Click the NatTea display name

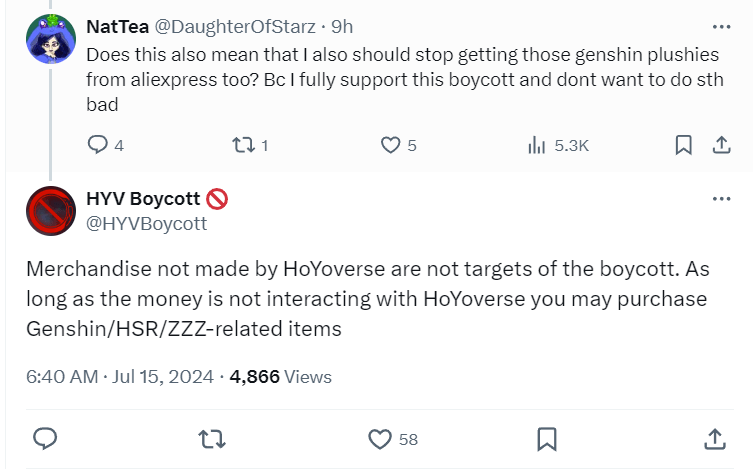click(119, 25)
